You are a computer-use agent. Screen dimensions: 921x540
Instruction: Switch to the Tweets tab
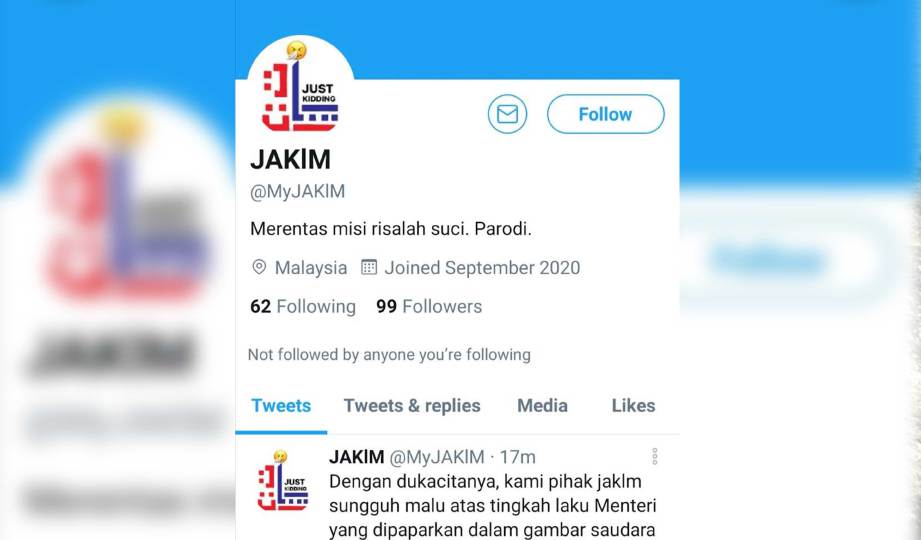coord(281,405)
